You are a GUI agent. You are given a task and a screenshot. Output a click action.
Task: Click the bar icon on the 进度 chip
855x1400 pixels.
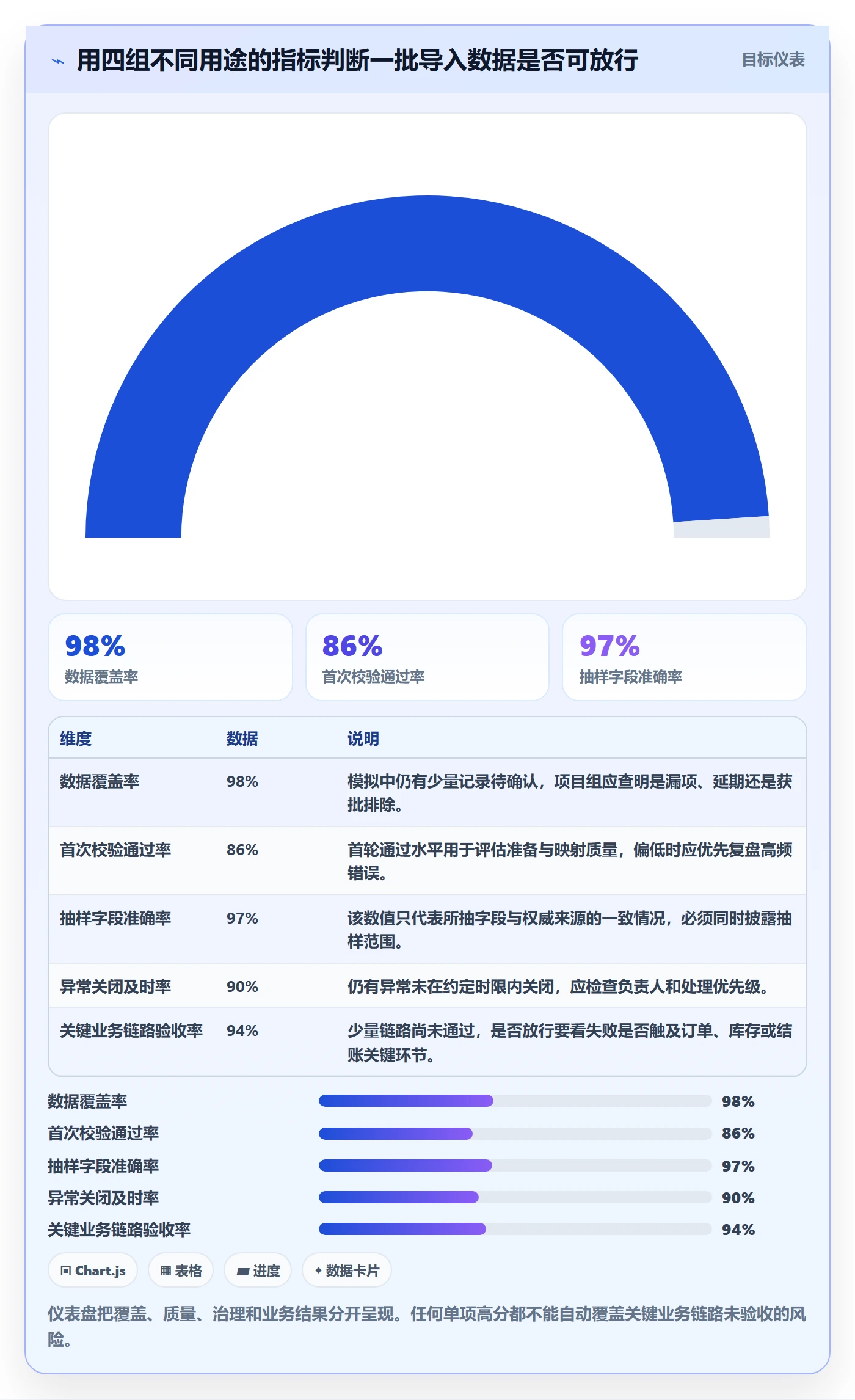point(243,1272)
